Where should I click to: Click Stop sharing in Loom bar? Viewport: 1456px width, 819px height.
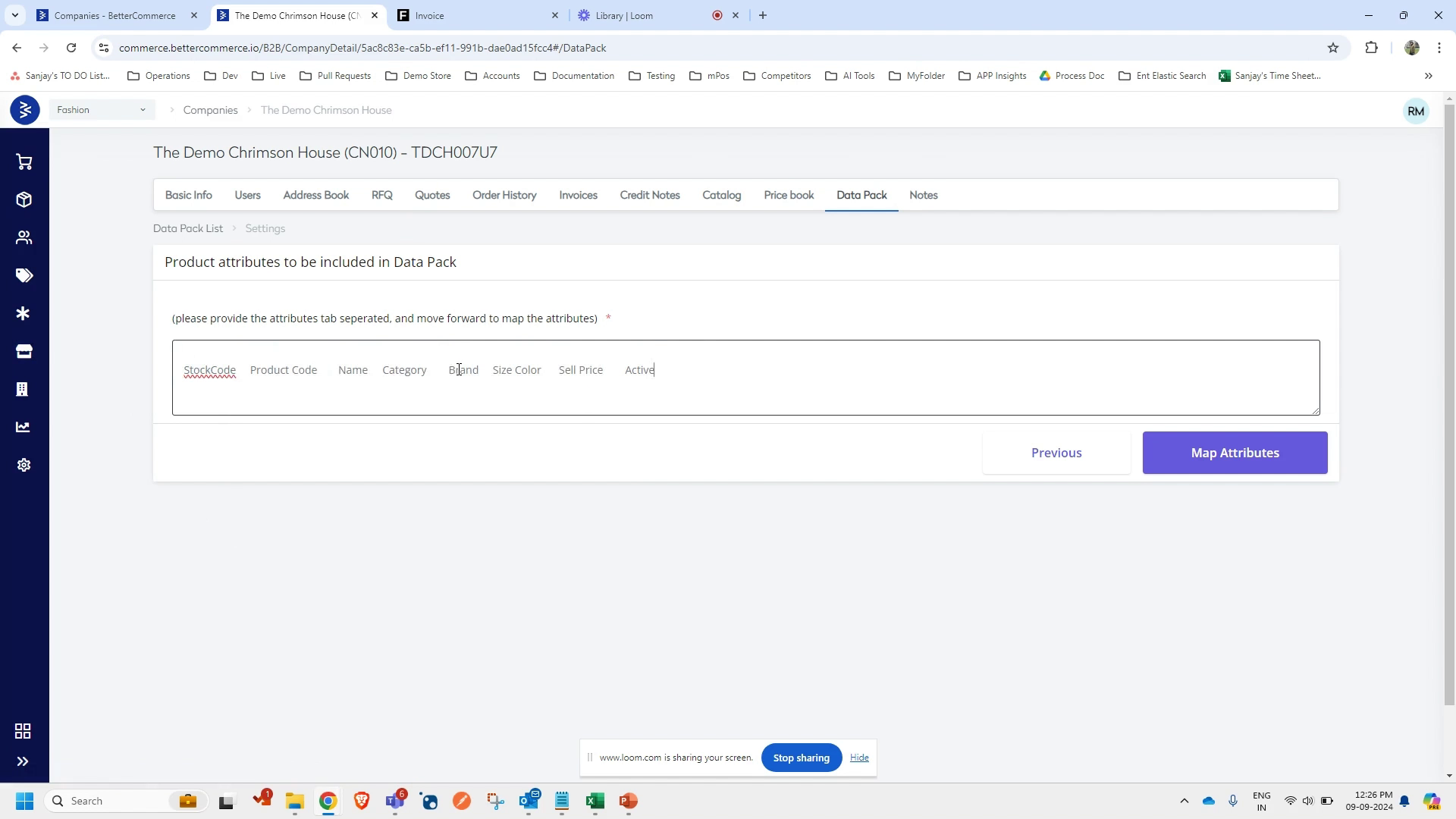[801, 758]
